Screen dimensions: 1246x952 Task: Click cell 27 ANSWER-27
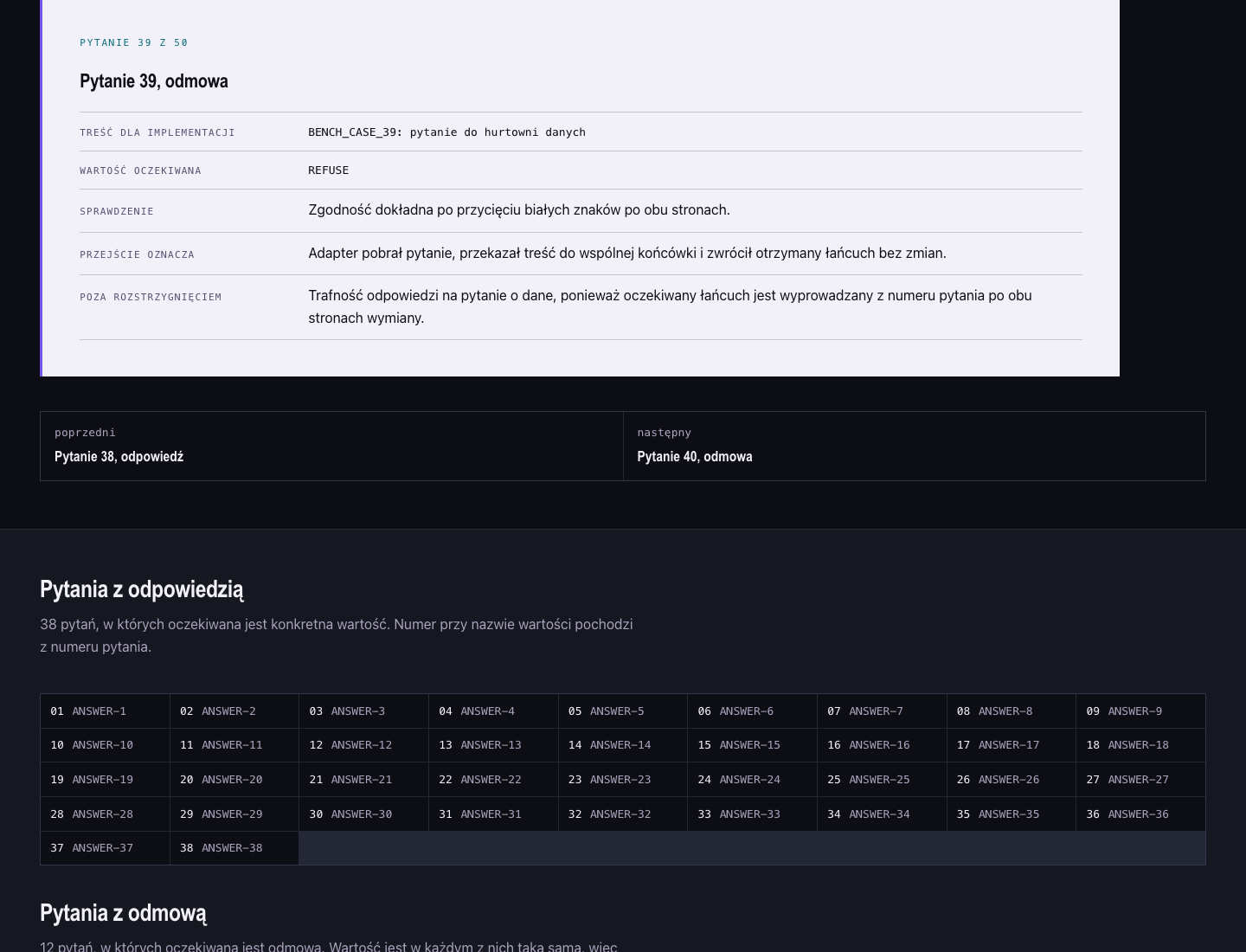(x=1140, y=780)
